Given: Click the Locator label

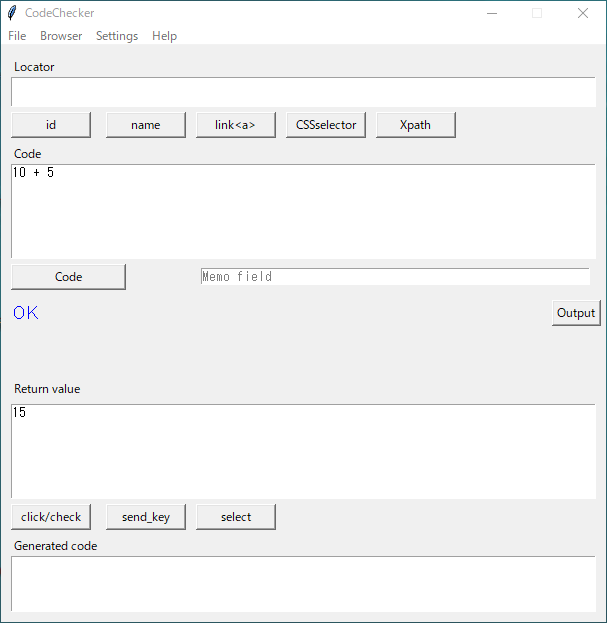Looking at the screenshot, I should 34,67.
